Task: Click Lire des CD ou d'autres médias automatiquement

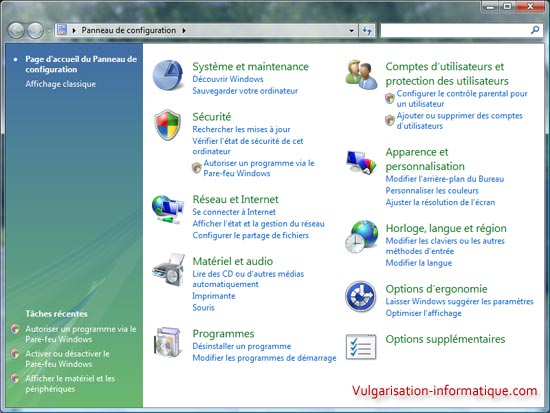Action: pos(248,279)
